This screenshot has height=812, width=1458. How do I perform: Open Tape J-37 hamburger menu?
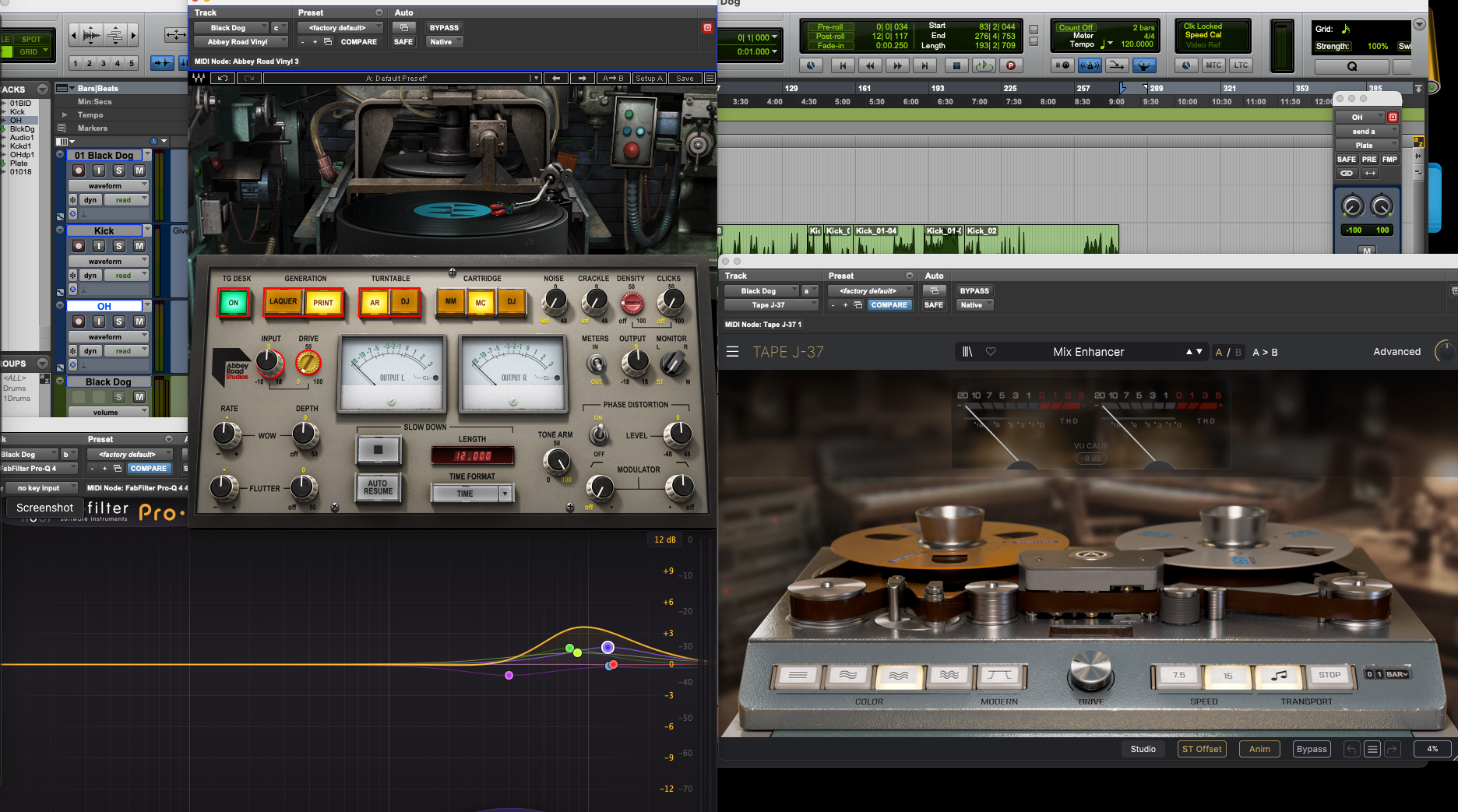[732, 352]
